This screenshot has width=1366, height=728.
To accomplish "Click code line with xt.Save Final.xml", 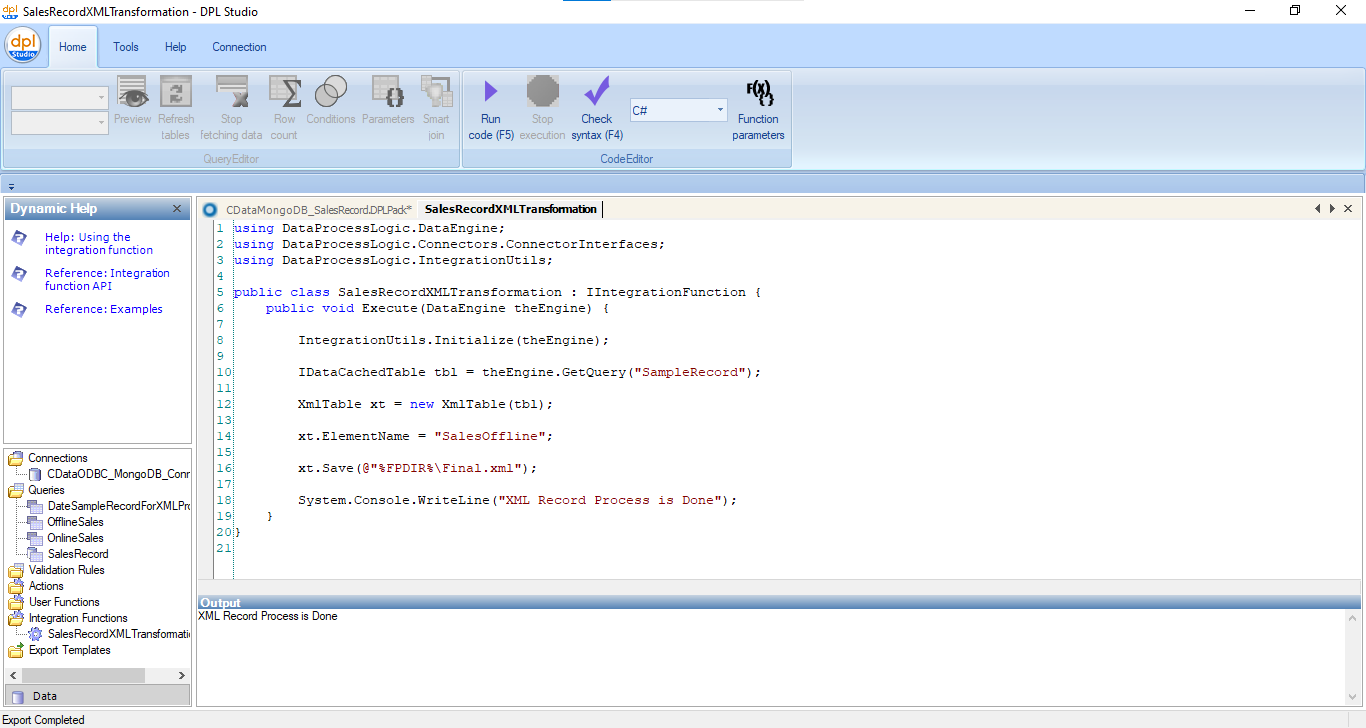I will tap(418, 468).
